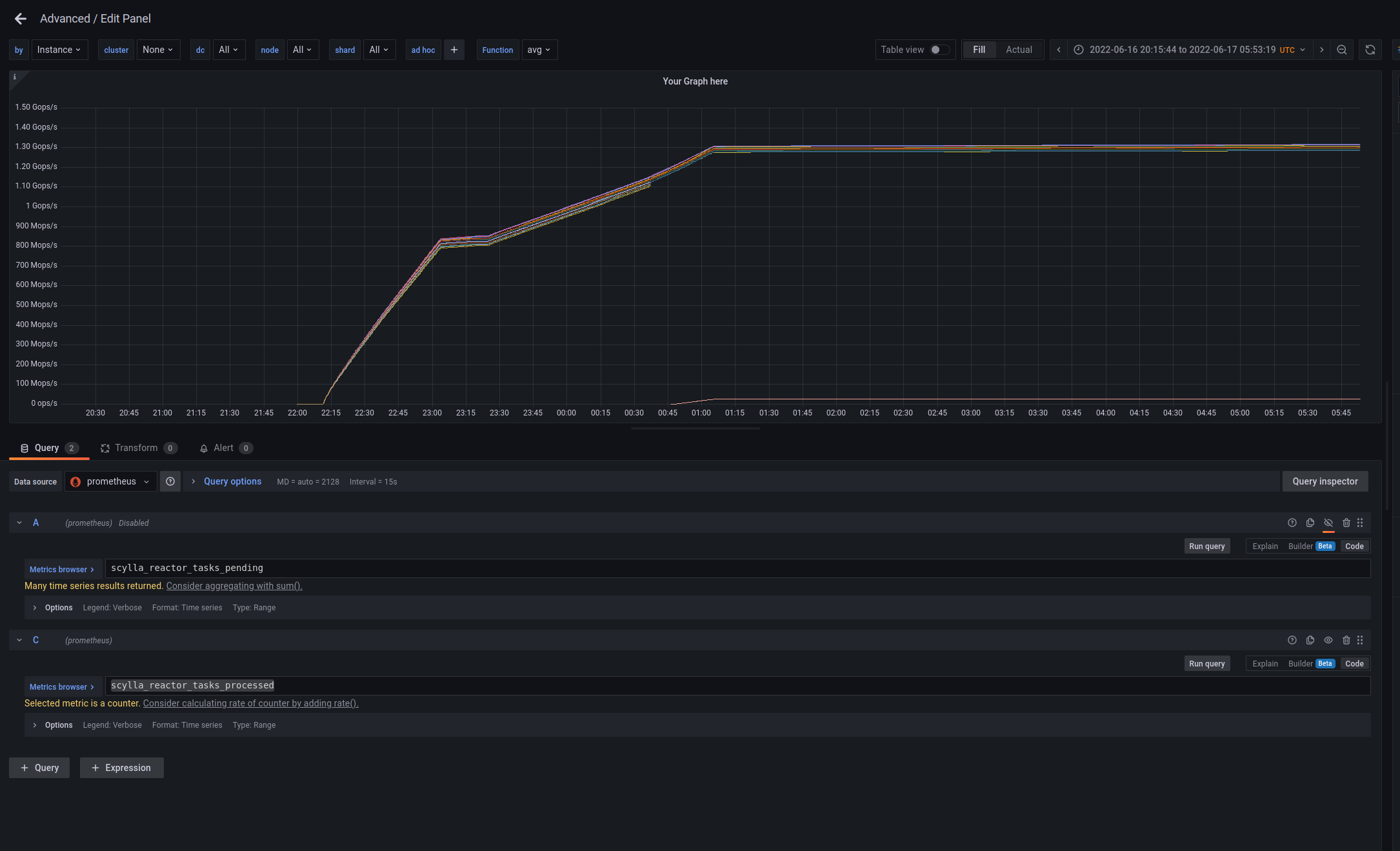Grab the drag handle dots for query A

[1361, 523]
